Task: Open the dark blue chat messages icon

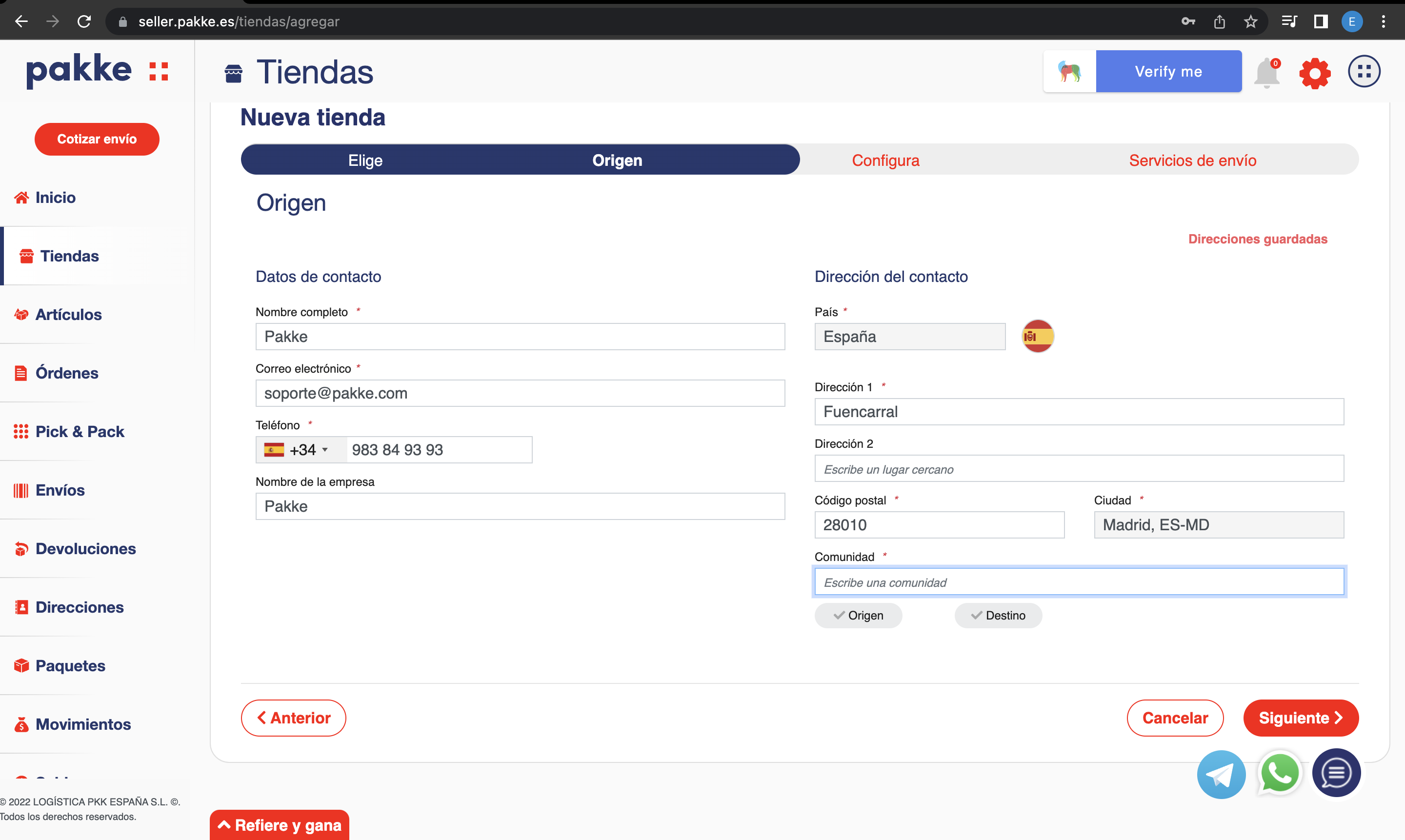Action: pos(1336,773)
